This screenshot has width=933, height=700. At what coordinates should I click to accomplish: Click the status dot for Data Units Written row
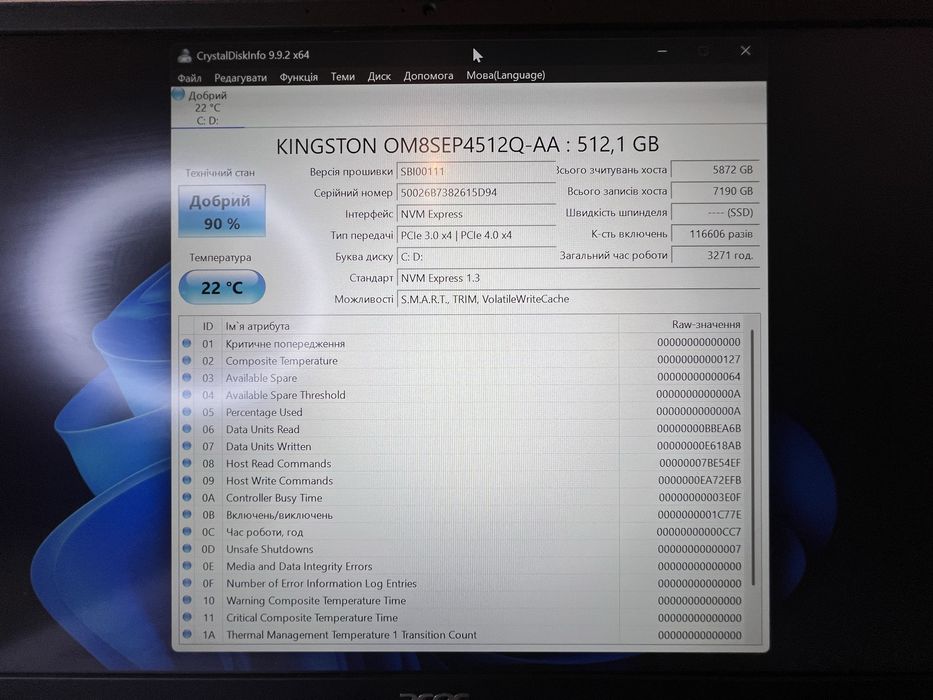pos(187,446)
